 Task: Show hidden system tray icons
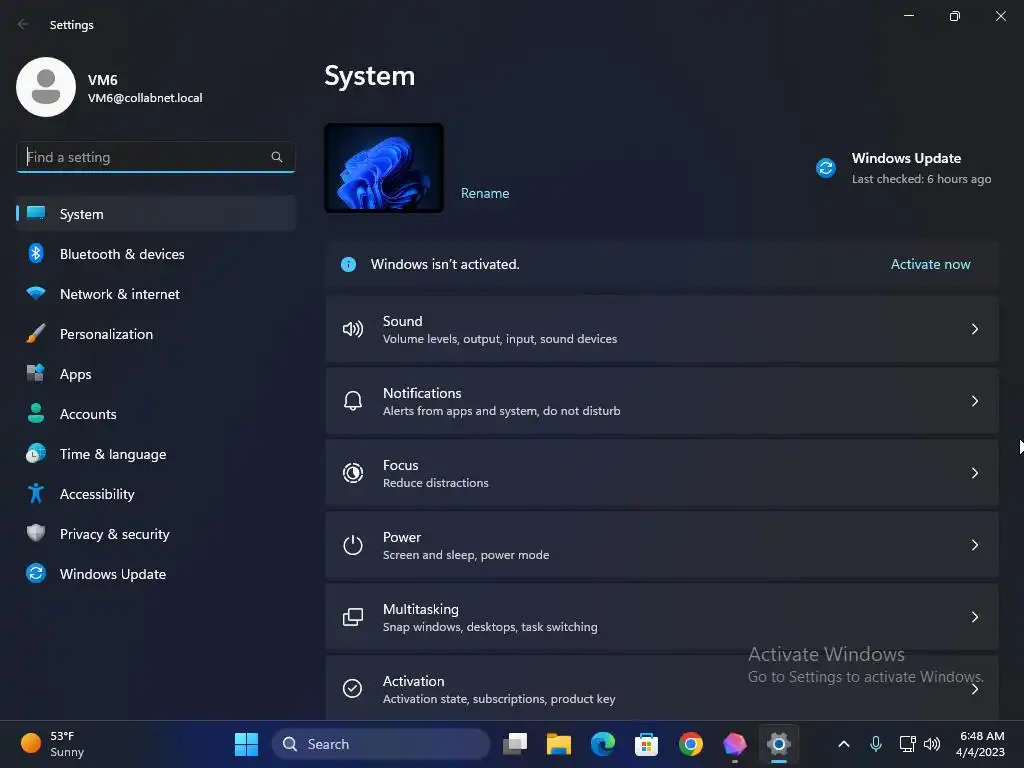tap(844, 744)
